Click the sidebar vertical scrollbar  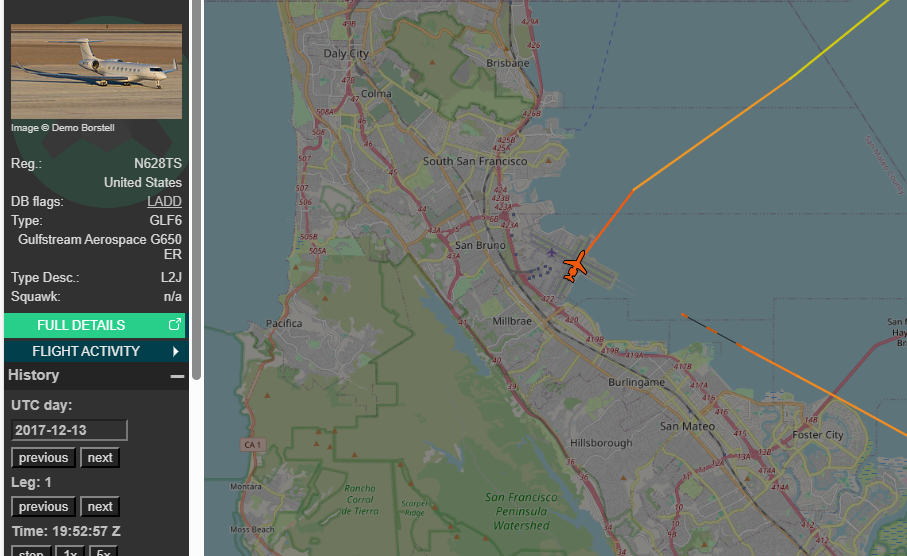197,190
